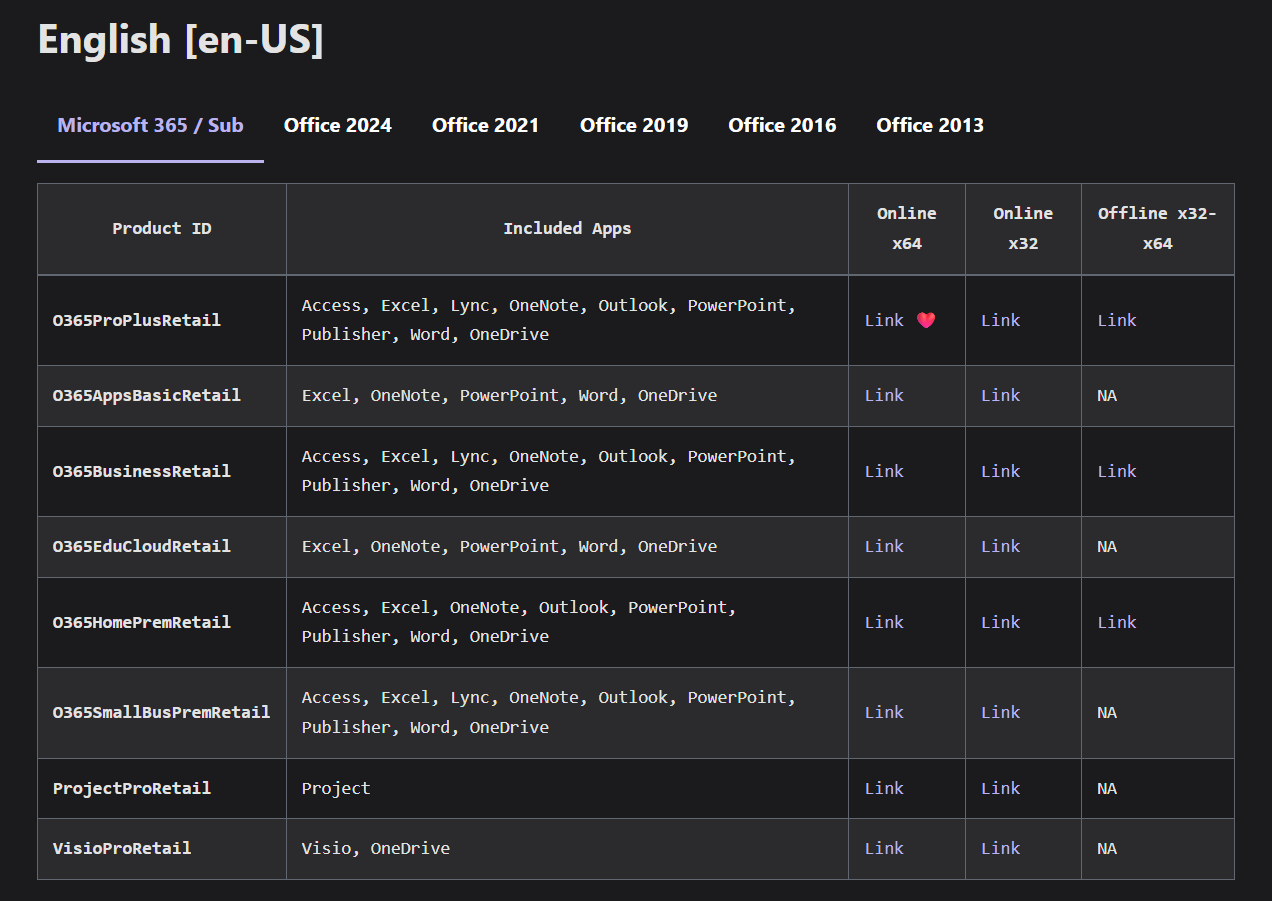This screenshot has height=901, width=1272.
Task: Open Online x32 link for ProjectProRetail
Action: [x=1000, y=788]
